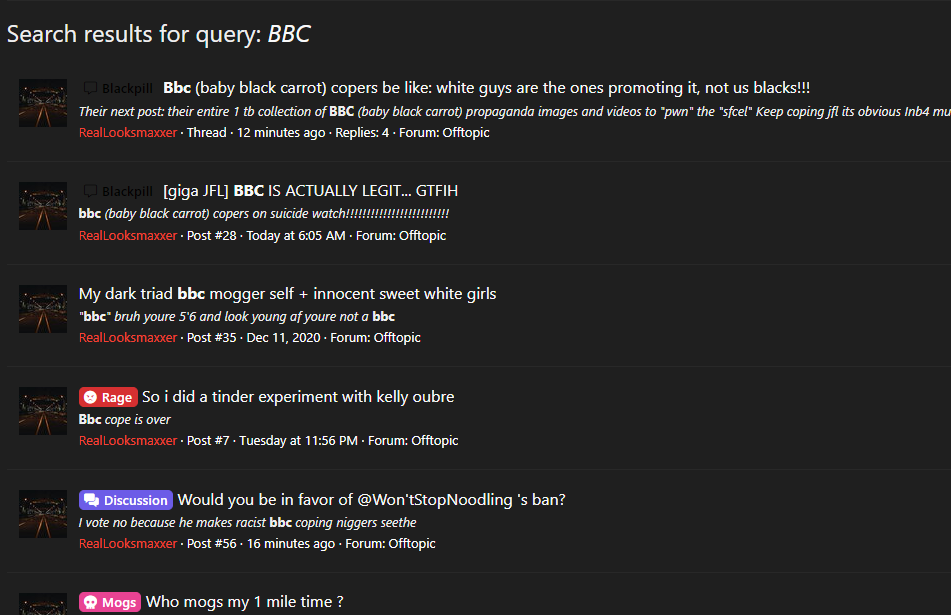The width and height of the screenshot is (951, 615).
Task: Open the 'My dark triad' thread title
Action: point(287,294)
